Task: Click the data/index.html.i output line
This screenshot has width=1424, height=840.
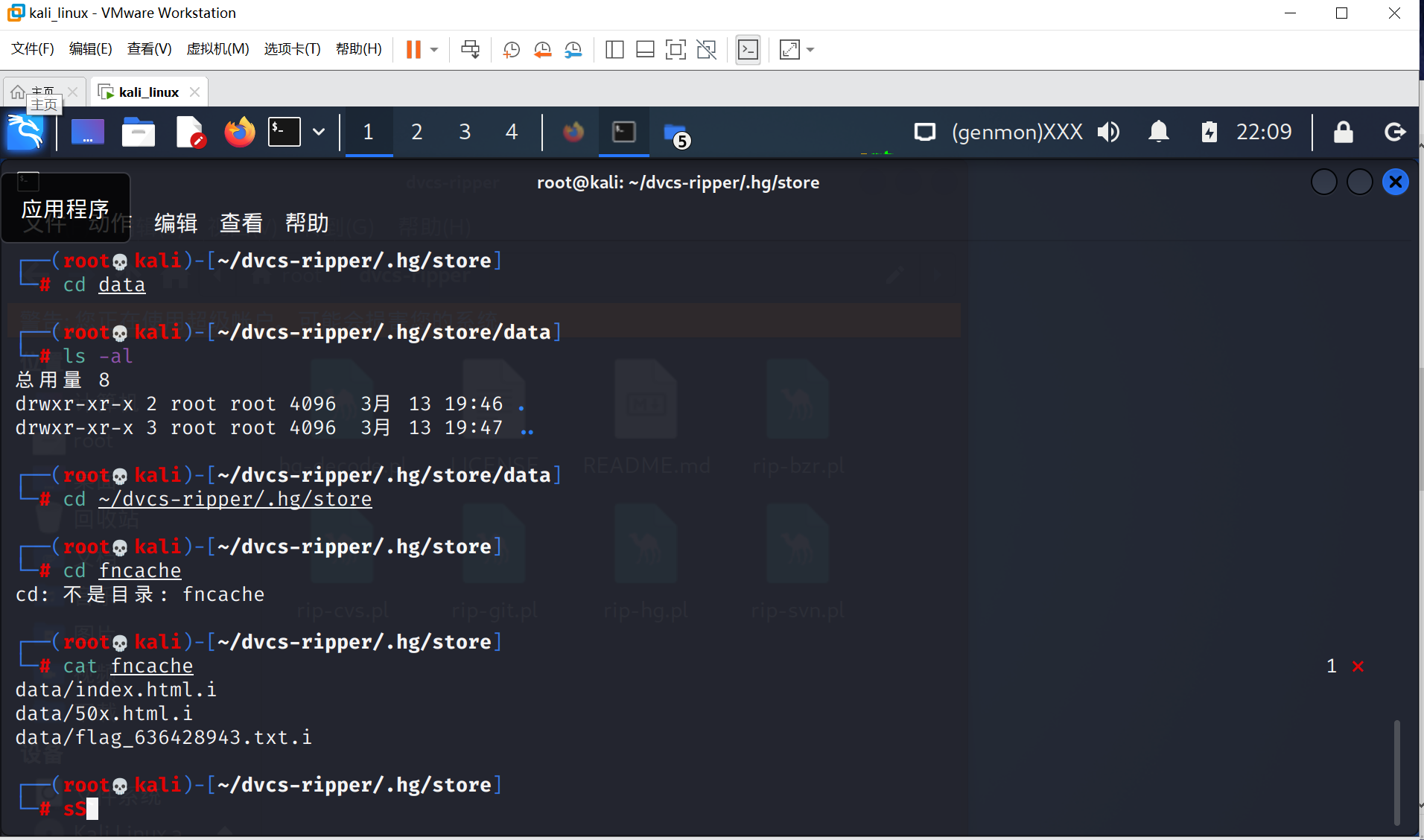Action: tap(116, 690)
